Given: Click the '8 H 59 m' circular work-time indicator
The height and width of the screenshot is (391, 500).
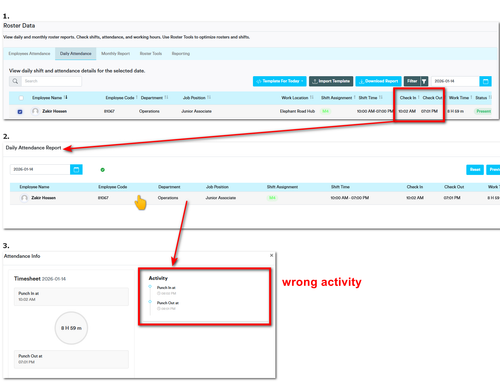Looking at the screenshot, I should coord(71,328).
